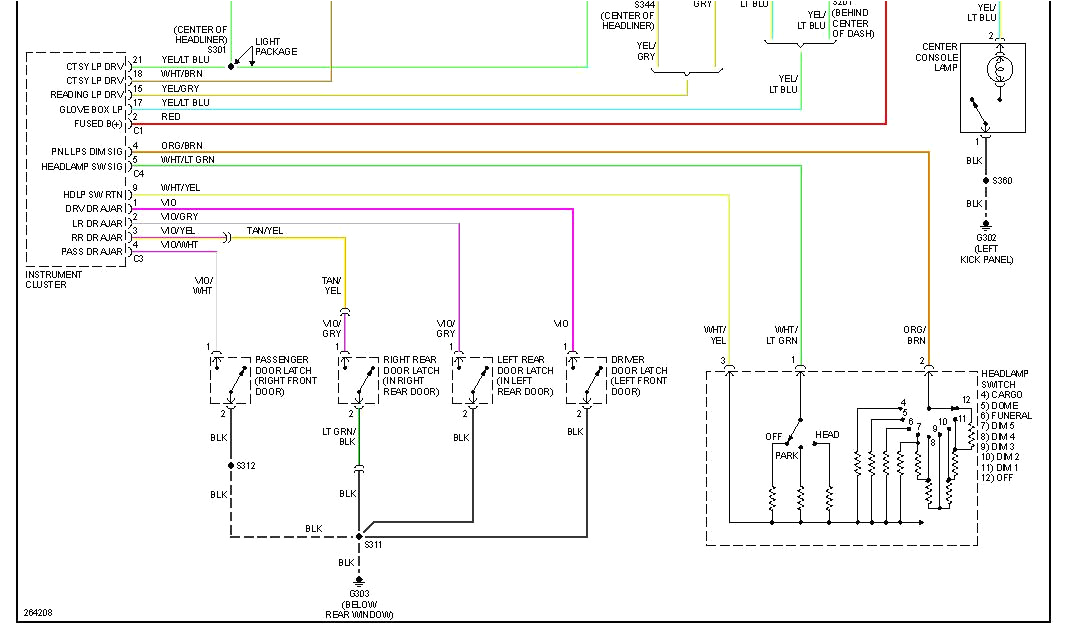
Task: Click the HEADLAMP SW SIG pin 5 terminal
Action: (129, 165)
